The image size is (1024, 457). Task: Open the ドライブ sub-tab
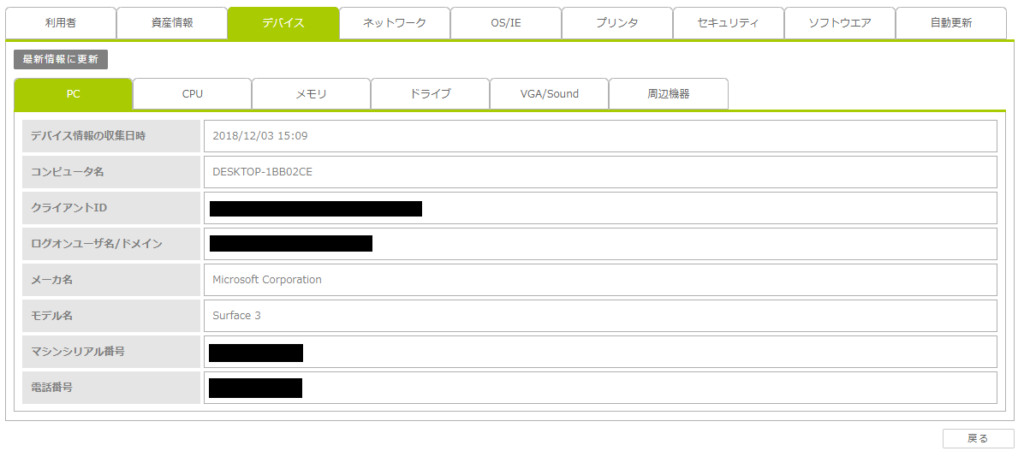430,94
